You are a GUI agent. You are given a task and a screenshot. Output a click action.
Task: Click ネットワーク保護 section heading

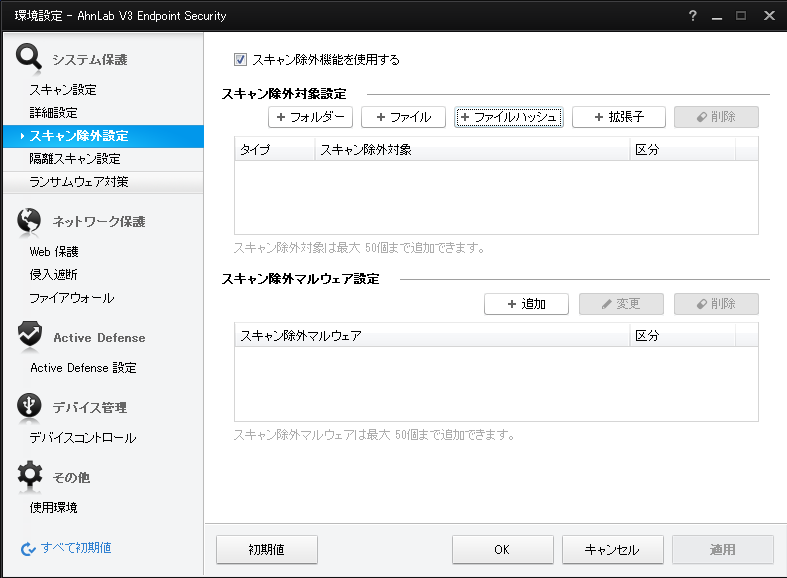(x=99, y=221)
